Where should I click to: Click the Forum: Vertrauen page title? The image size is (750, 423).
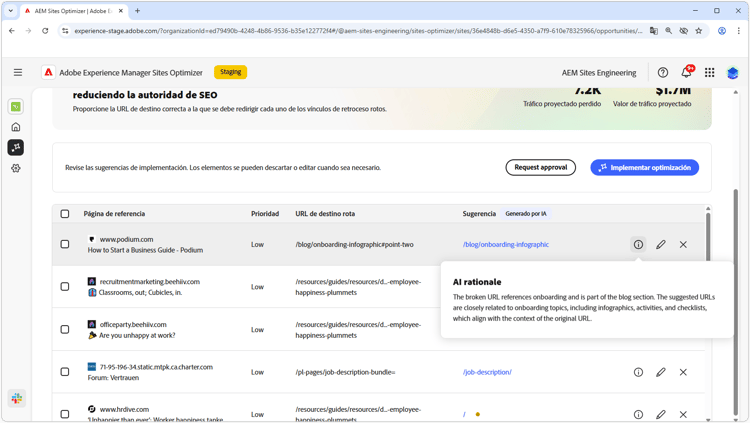tap(113, 378)
